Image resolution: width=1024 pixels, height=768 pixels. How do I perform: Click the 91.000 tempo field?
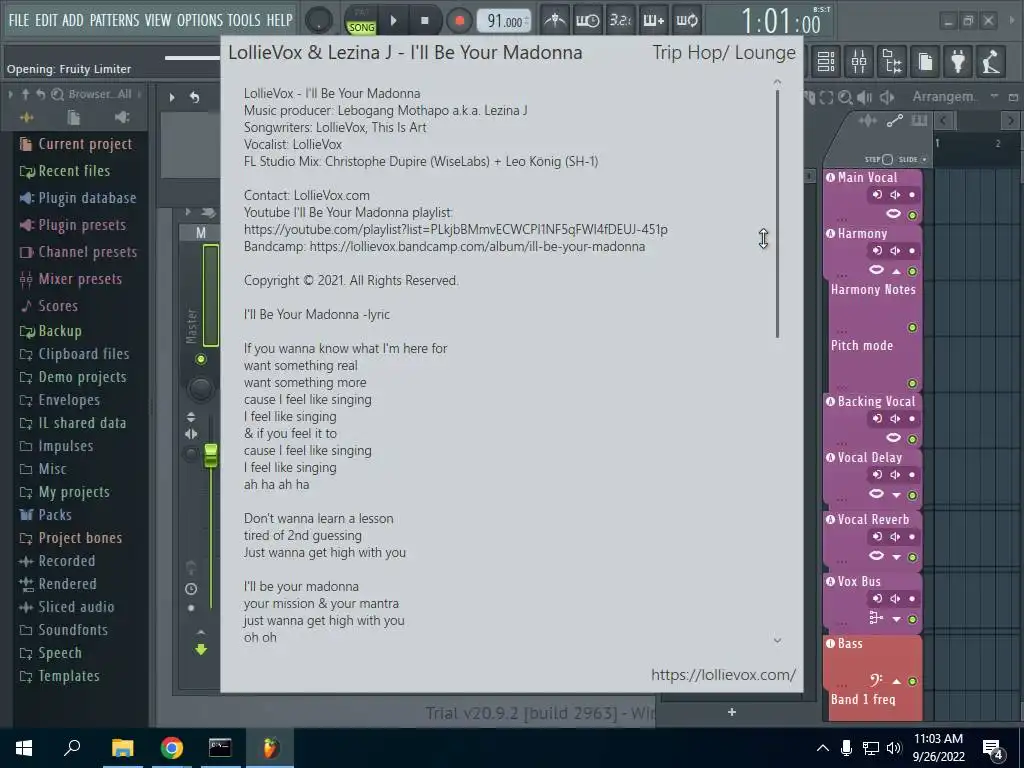point(504,22)
